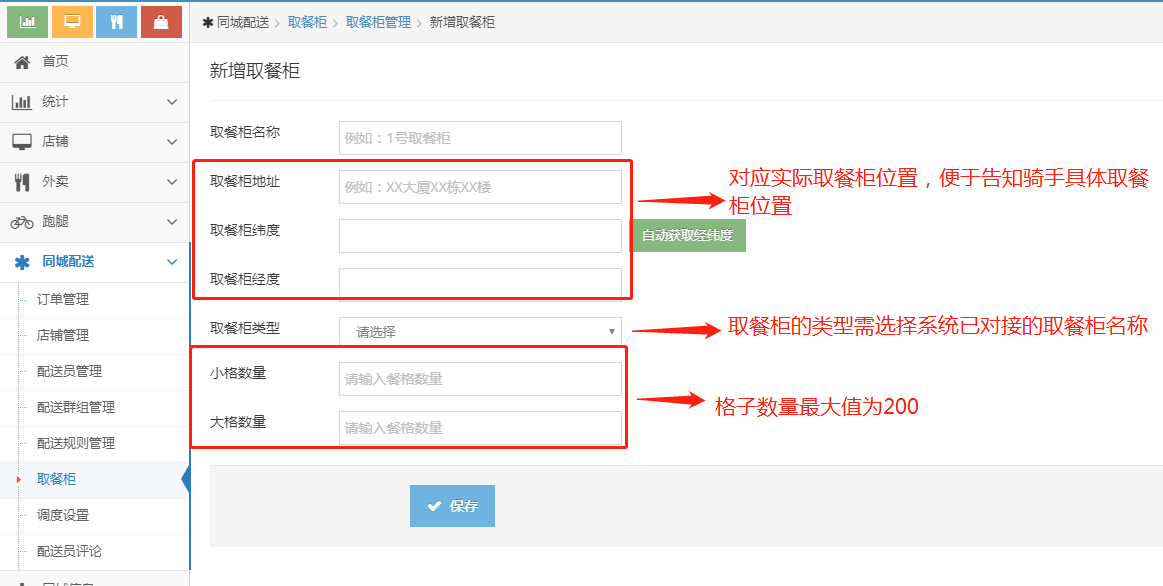Expand the 统计 sidebar menu
The image size is (1163, 586).
click(171, 102)
